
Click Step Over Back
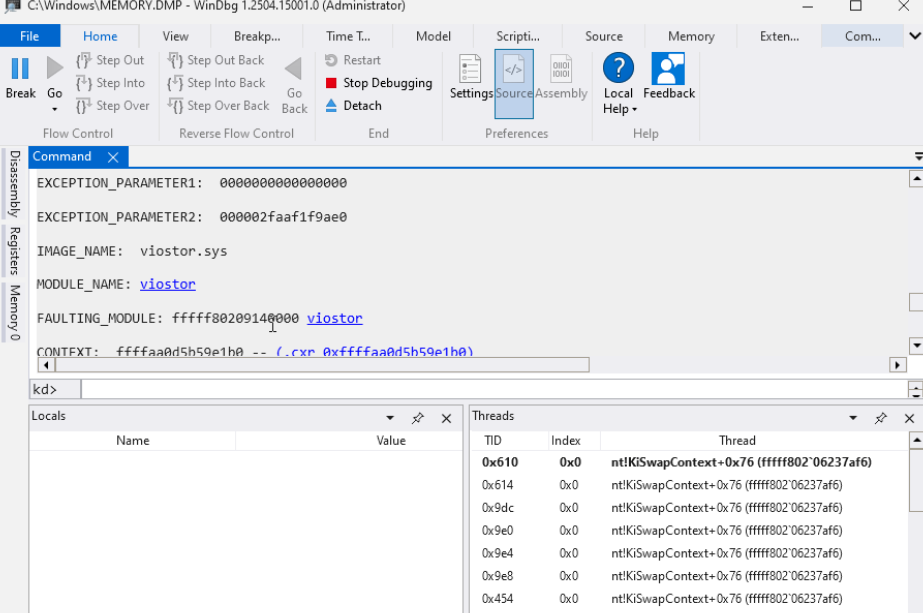tap(218, 106)
